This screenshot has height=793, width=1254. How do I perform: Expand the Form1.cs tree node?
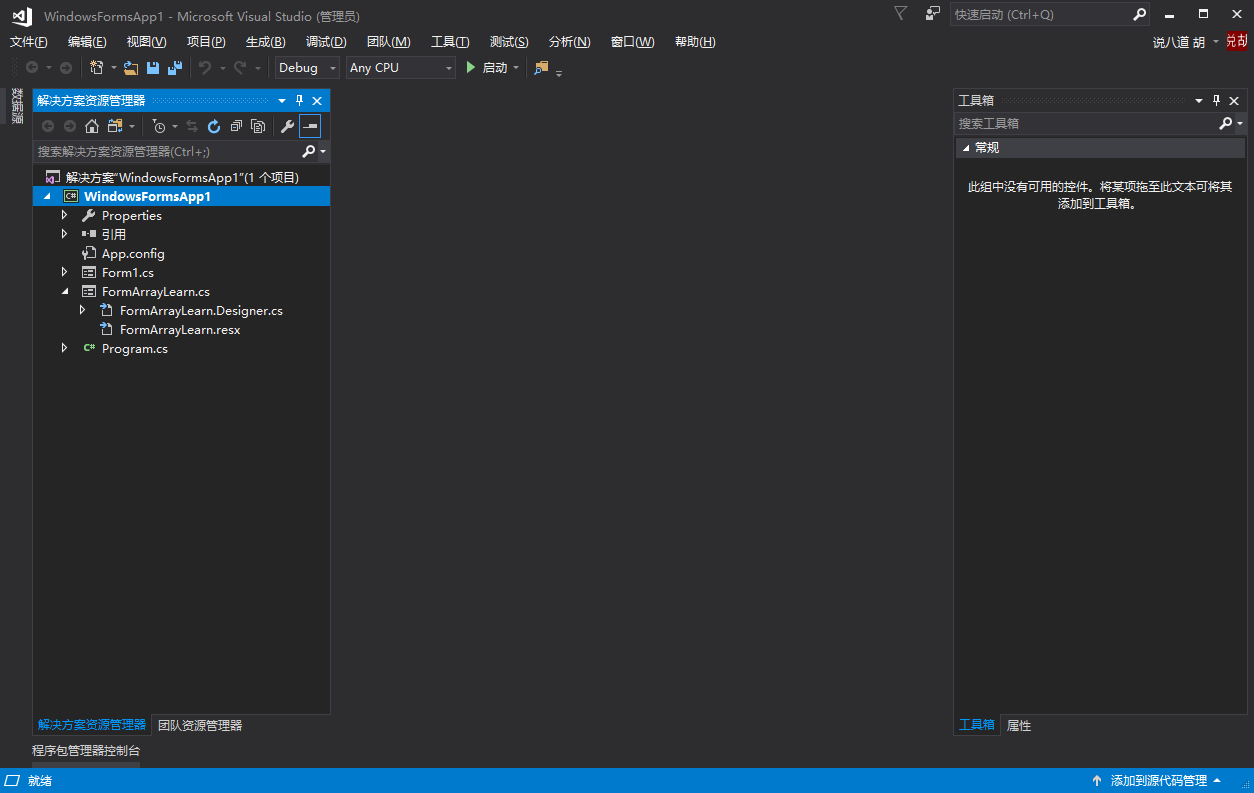pos(65,272)
